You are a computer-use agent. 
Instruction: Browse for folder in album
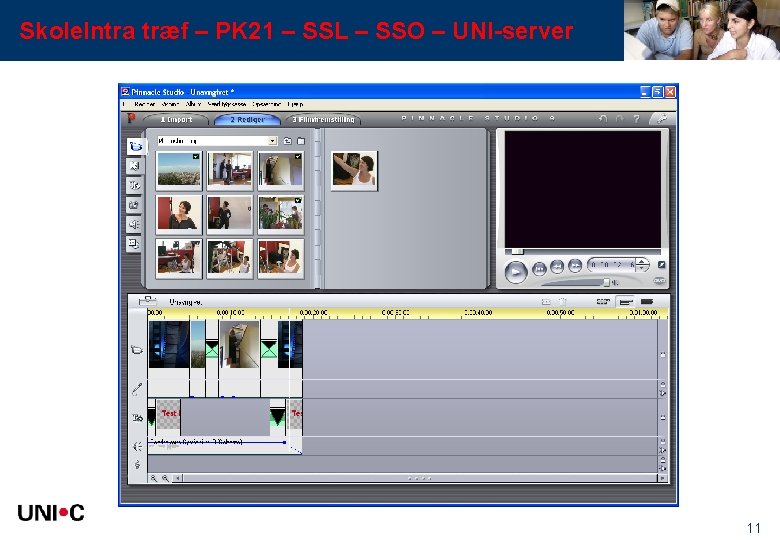(301, 141)
